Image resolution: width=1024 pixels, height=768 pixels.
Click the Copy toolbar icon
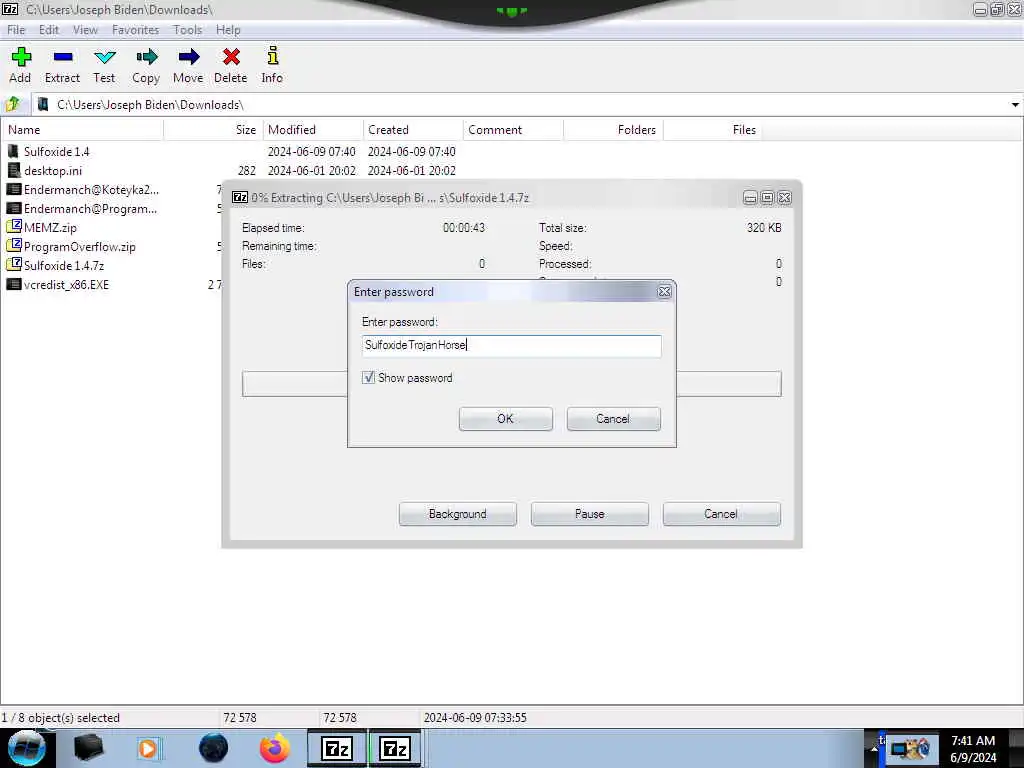[146, 57]
